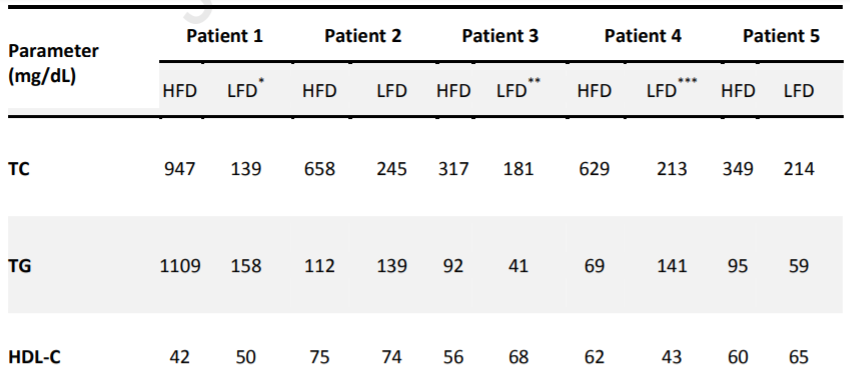This screenshot has width=850, height=379.
Task: Select the Patient 2 header text
Action: coord(363,36)
